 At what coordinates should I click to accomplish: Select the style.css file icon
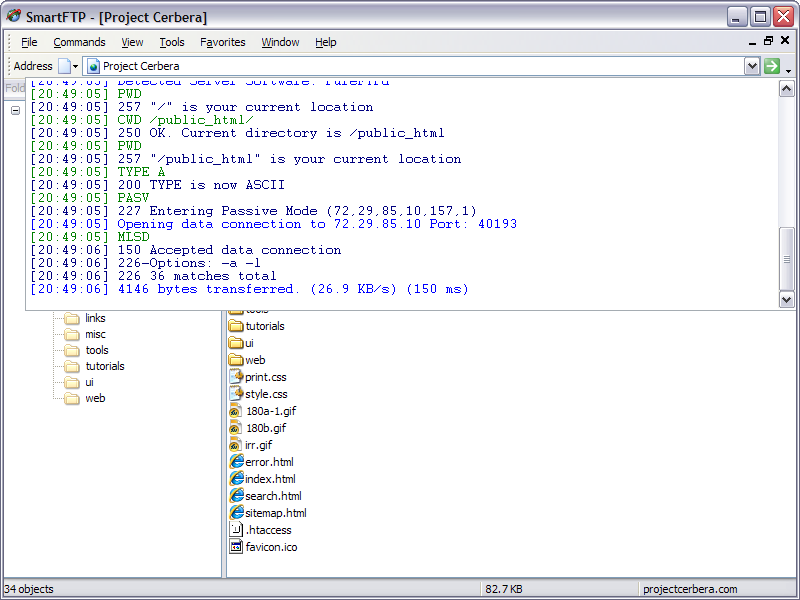tap(236, 393)
